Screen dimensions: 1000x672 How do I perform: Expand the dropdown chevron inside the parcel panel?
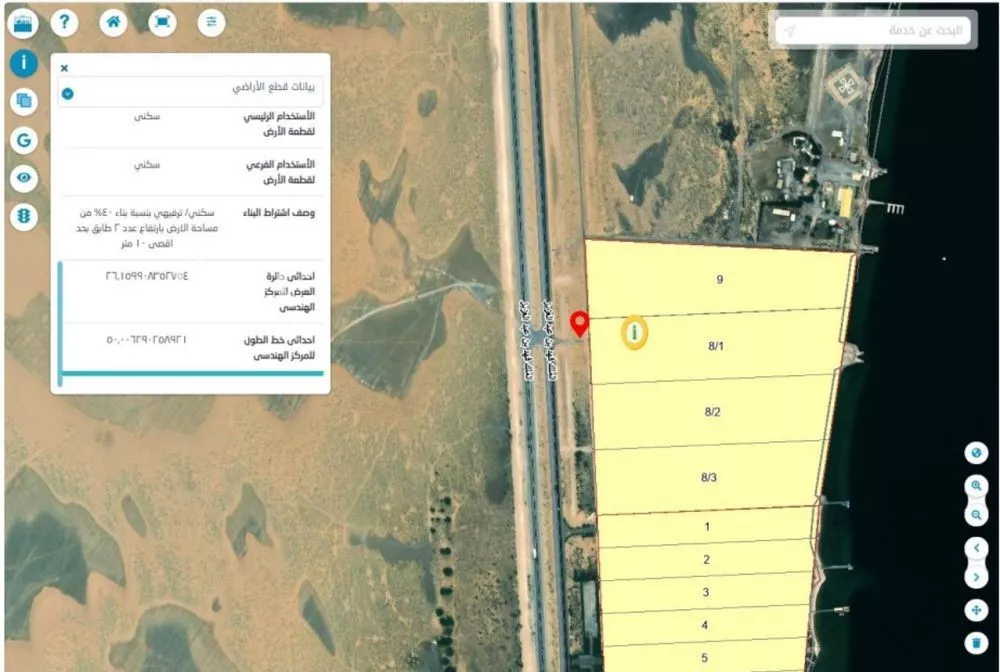(67, 94)
